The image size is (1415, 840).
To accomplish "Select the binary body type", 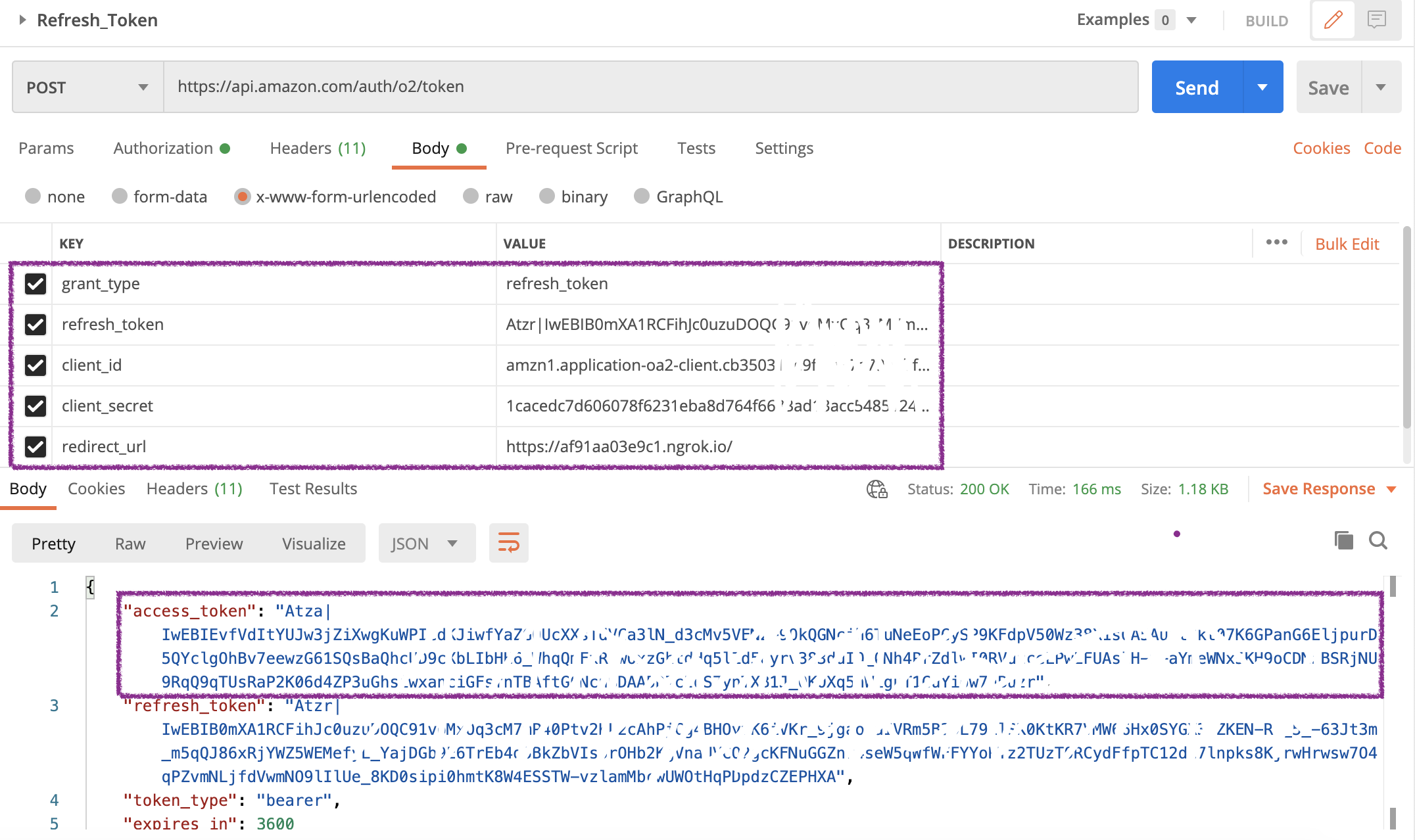I will tap(546, 196).
